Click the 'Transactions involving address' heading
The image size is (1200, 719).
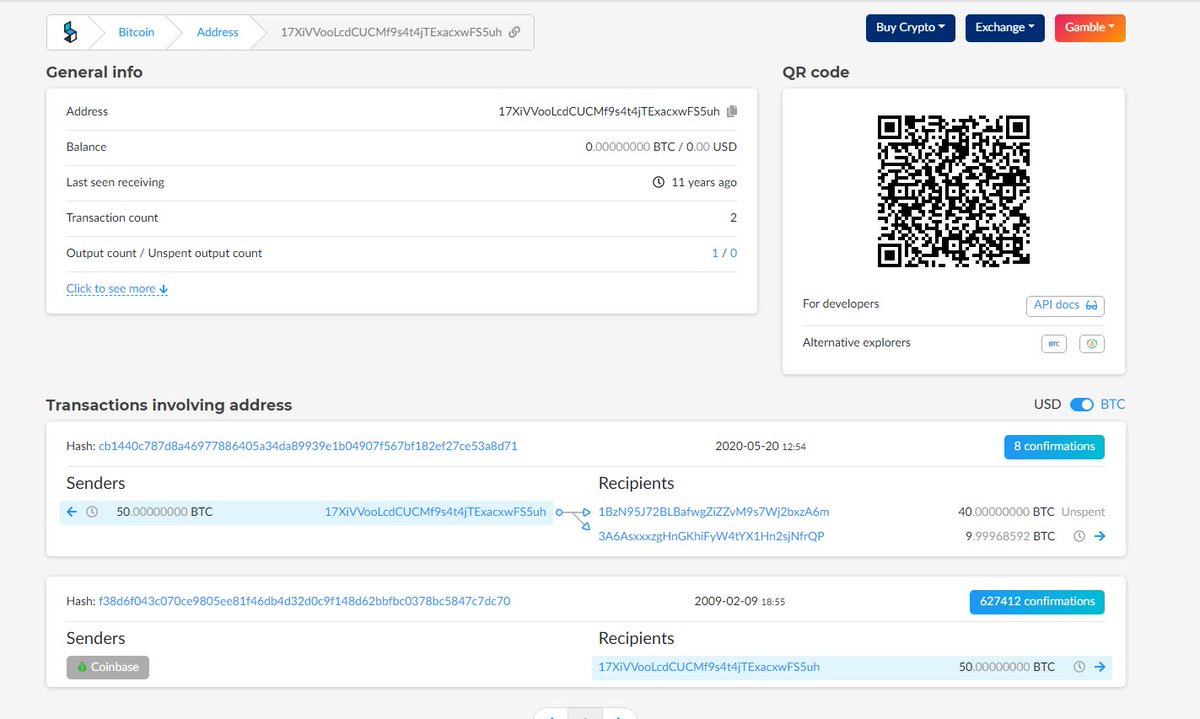pyautogui.click(x=169, y=405)
